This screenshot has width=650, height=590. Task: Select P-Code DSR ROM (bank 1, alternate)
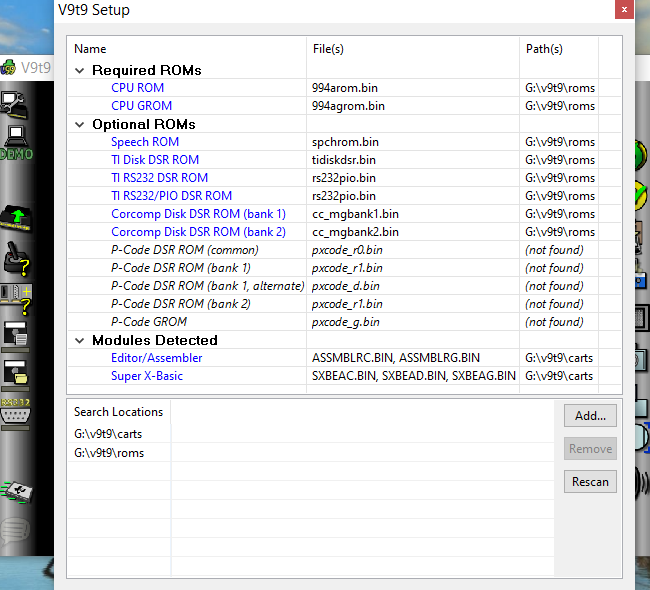point(207,286)
